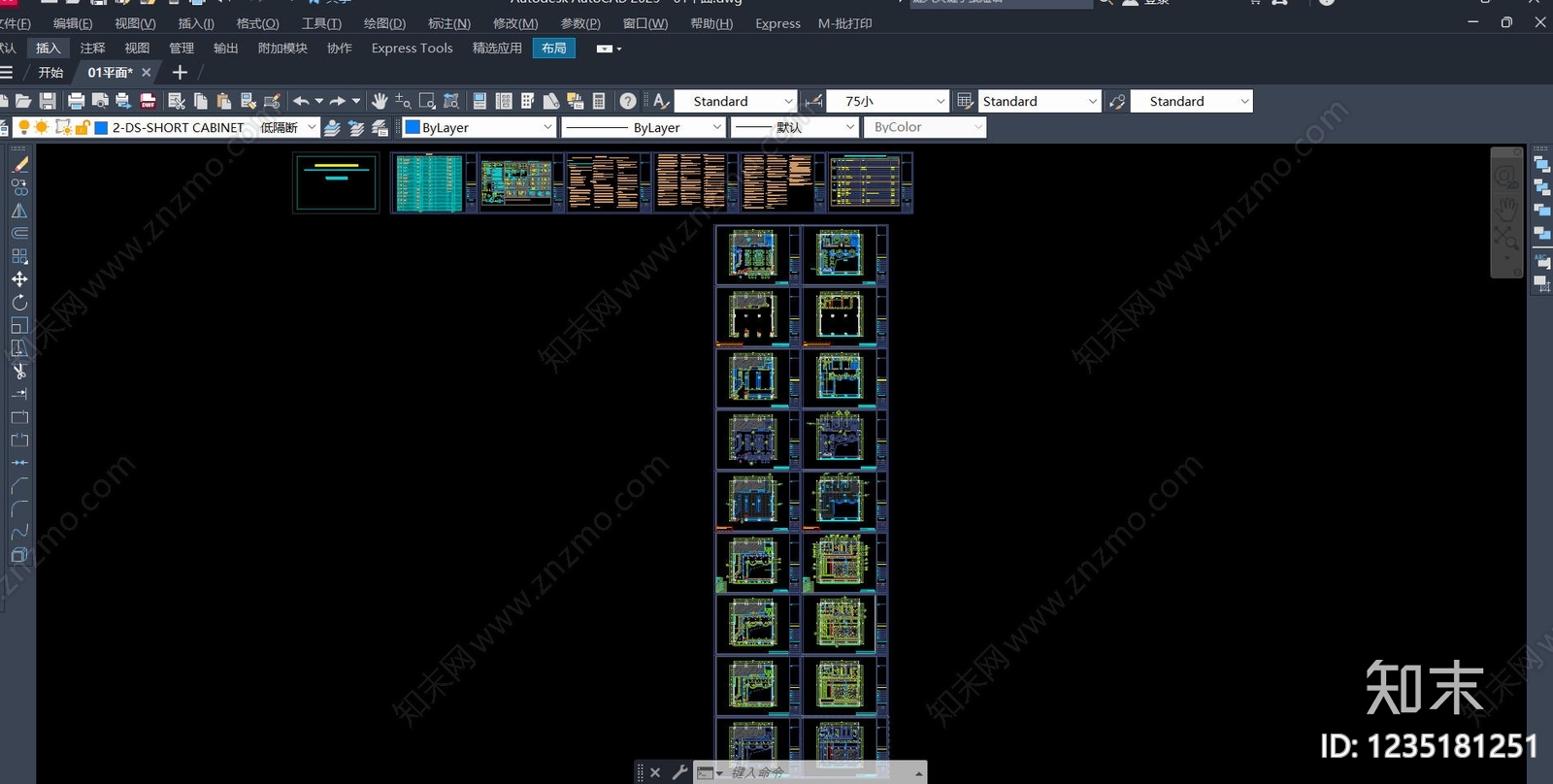
Task: Open the QuickCalc calculator icon
Action: point(599,101)
